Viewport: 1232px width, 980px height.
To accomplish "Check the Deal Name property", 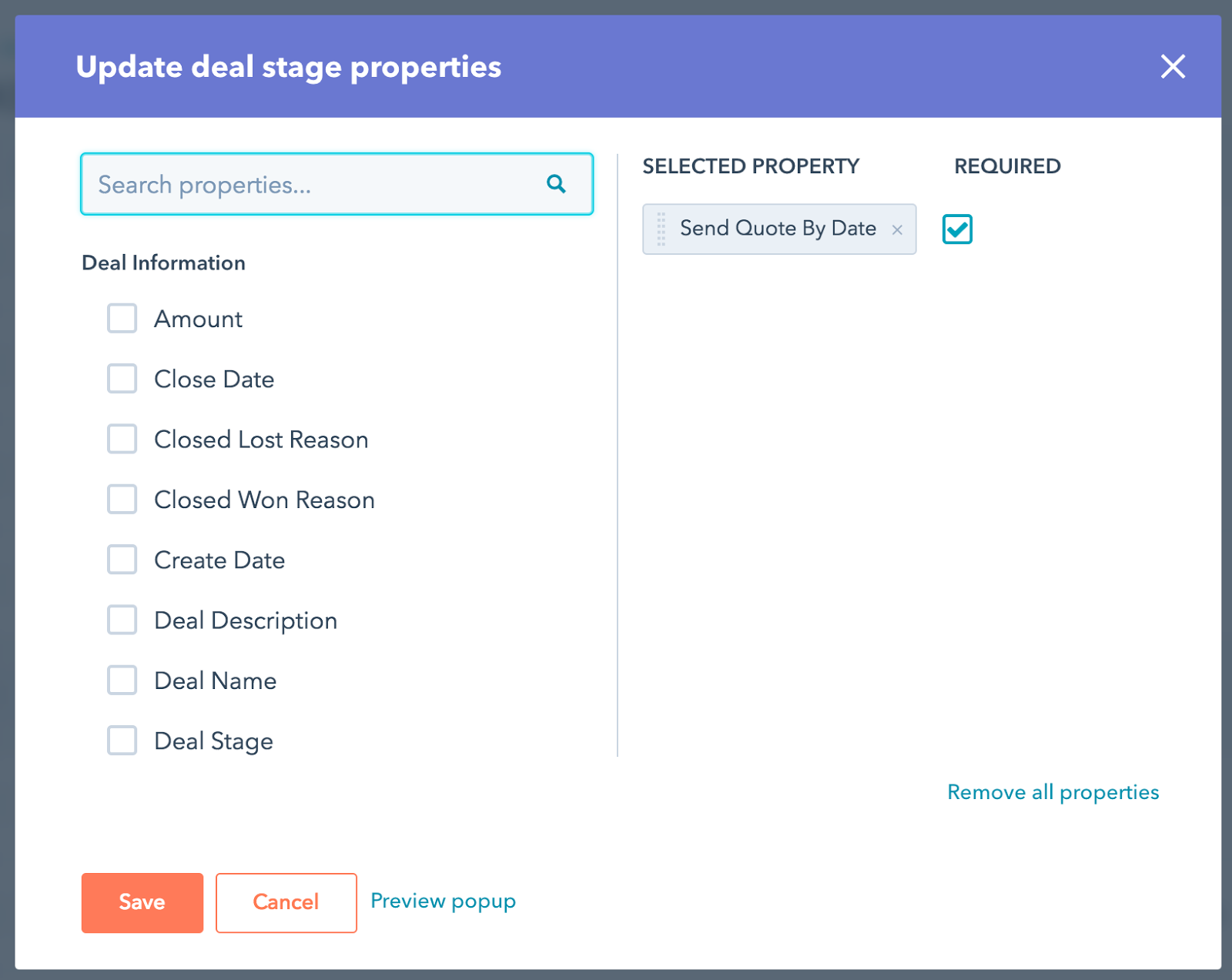I will [122, 680].
